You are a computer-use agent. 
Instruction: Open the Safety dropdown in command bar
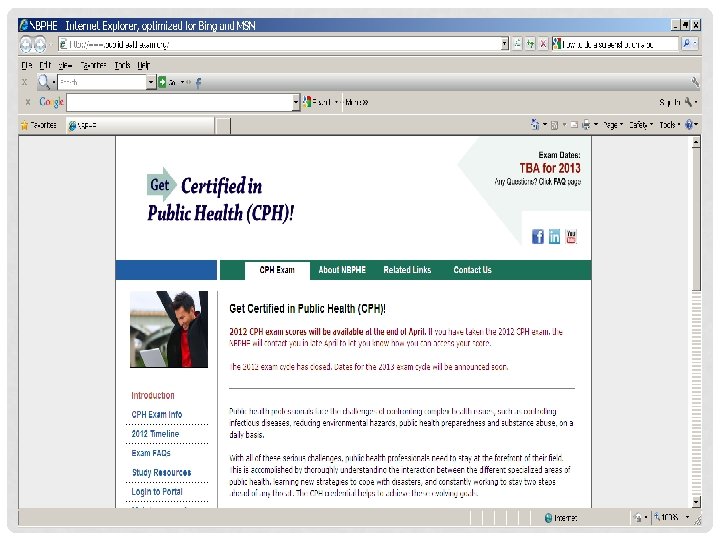(x=641, y=125)
